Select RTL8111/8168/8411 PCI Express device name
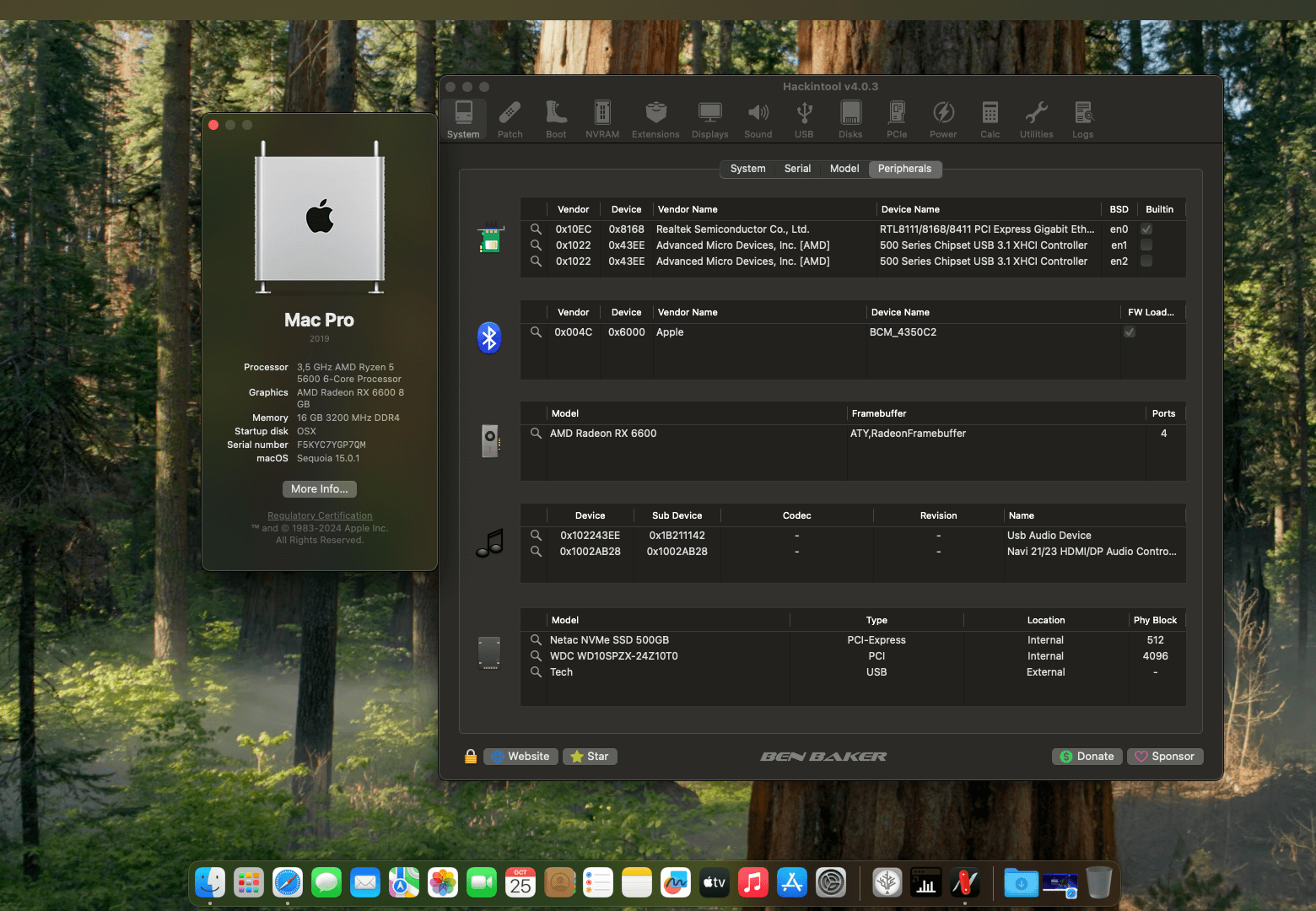The height and width of the screenshot is (911, 1316). tap(987, 229)
